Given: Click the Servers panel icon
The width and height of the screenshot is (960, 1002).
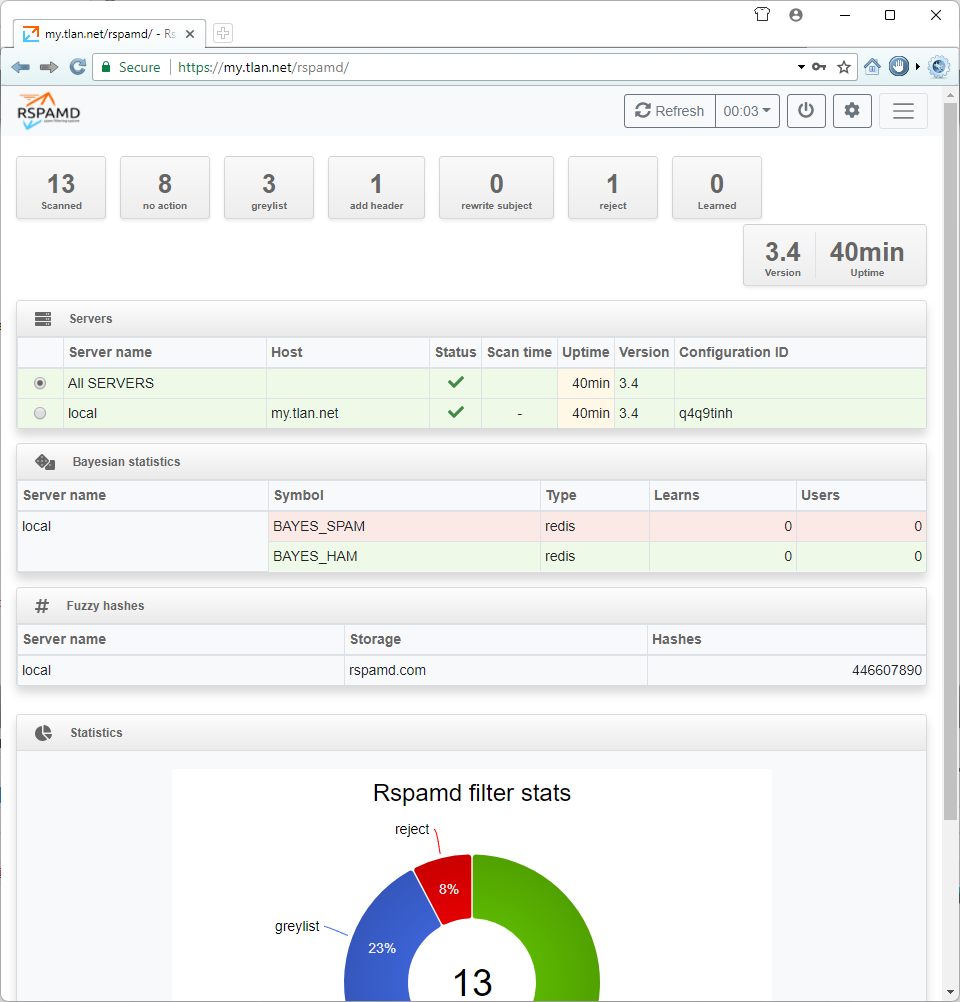Looking at the screenshot, I should [43, 319].
